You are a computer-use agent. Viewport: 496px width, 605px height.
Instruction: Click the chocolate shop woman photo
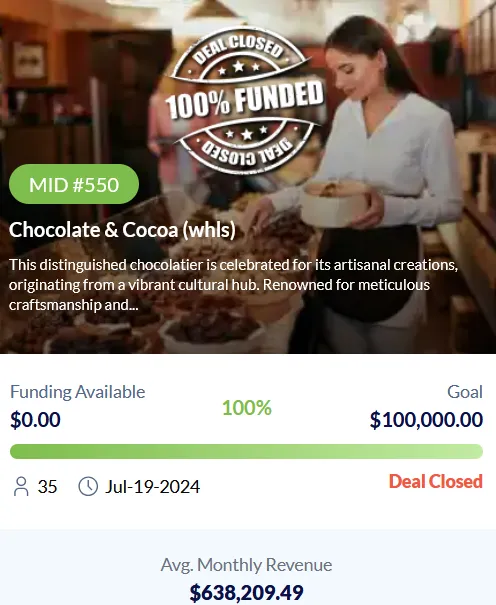pos(248,177)
